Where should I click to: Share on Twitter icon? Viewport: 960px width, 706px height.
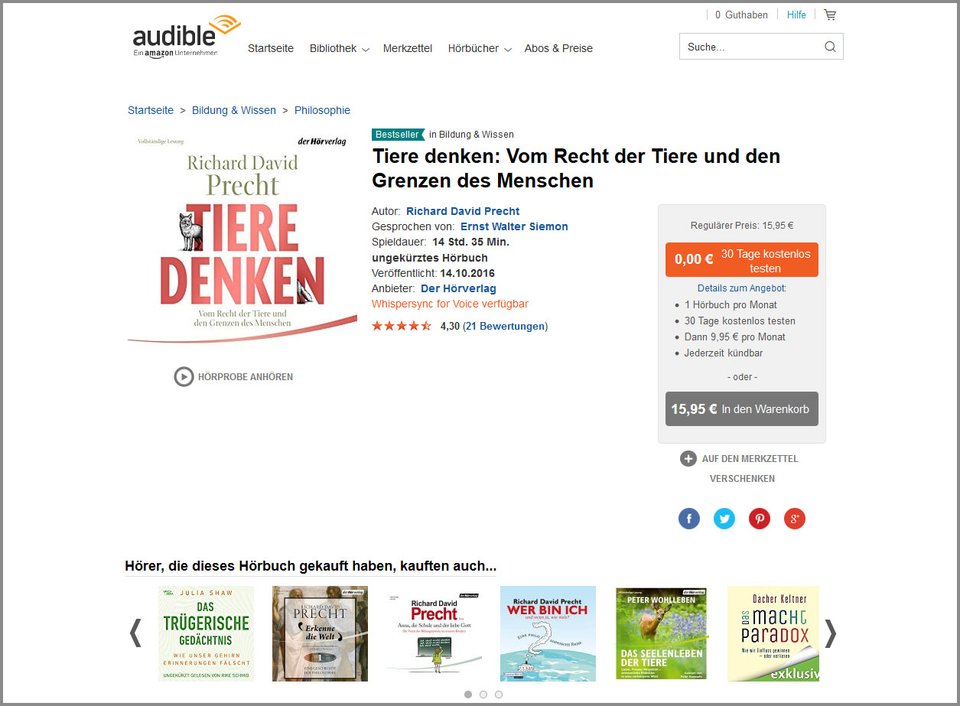724,519
